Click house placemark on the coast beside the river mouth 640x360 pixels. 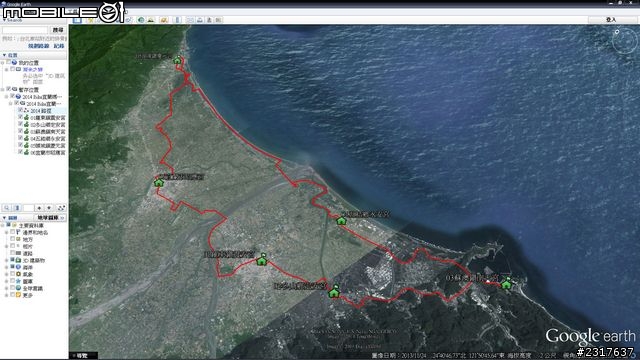[x=341, y=221]
